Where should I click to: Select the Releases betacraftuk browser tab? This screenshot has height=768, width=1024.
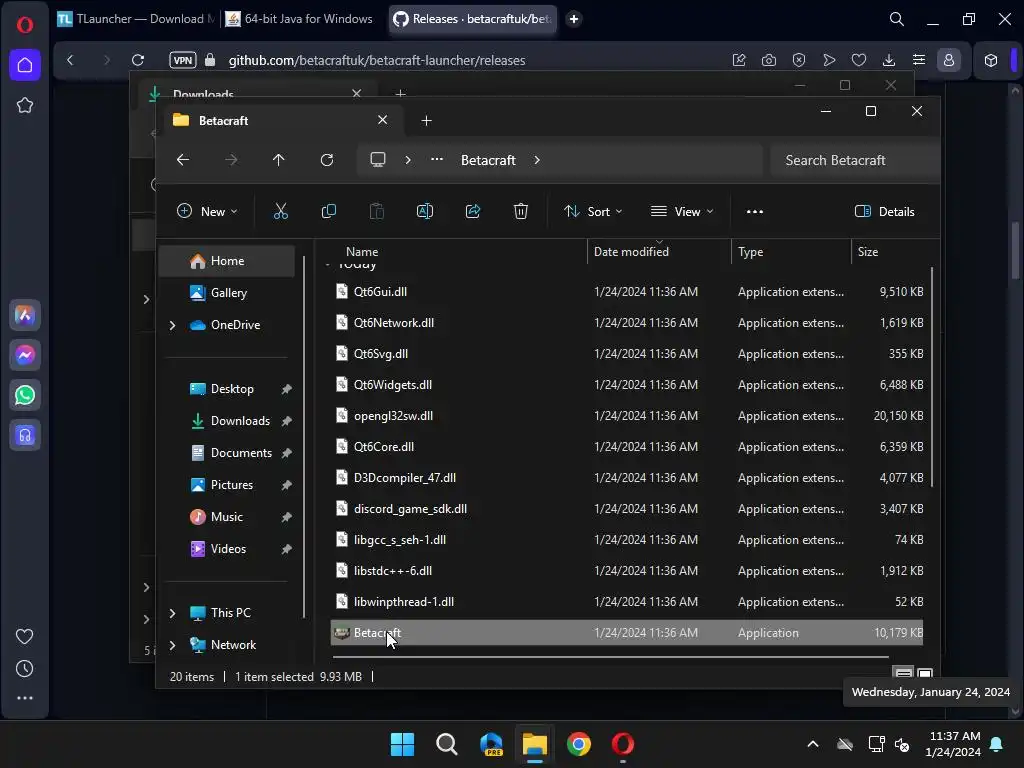(x=473, y=19)
